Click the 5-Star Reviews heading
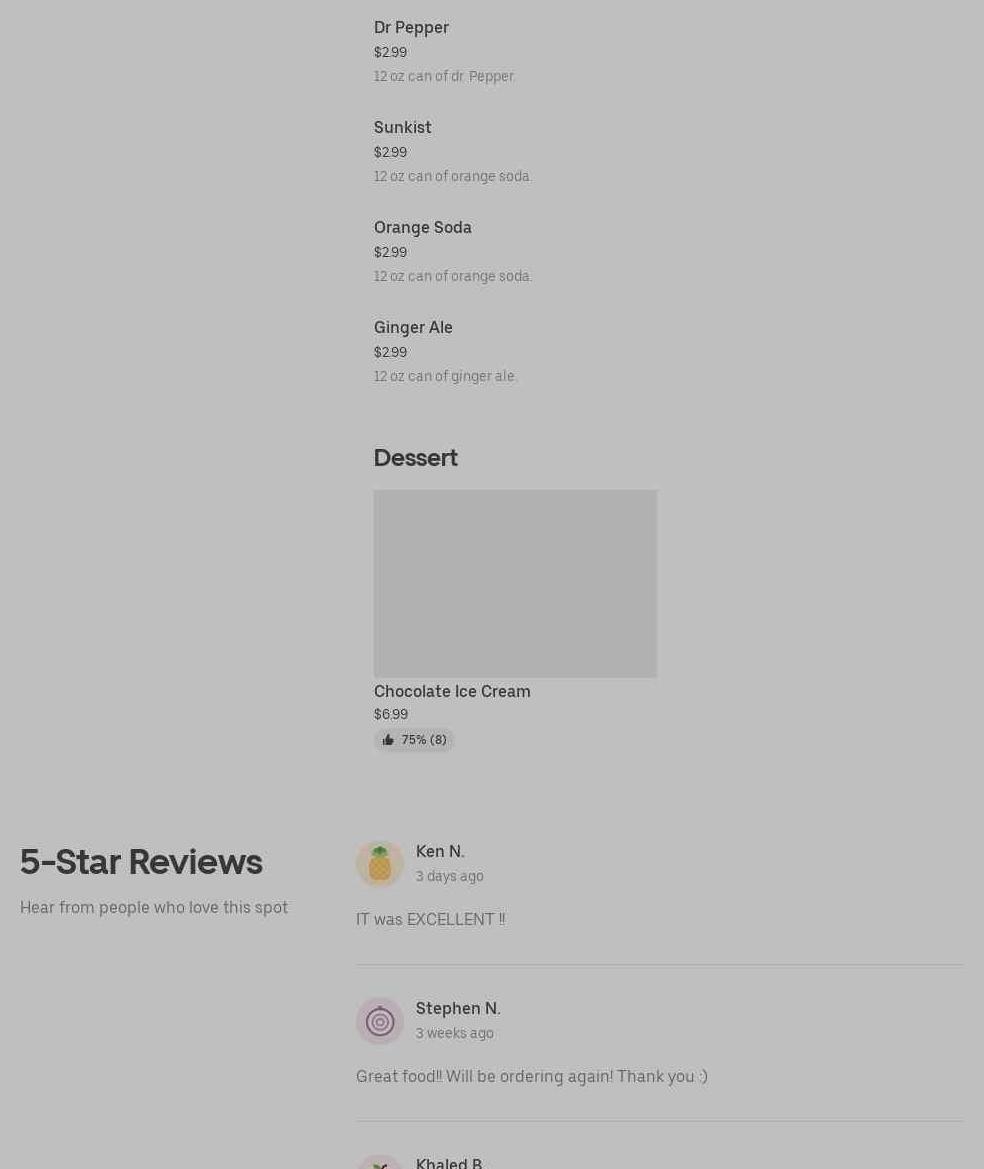Screen dimensions: 984x1169 (141, 862)
